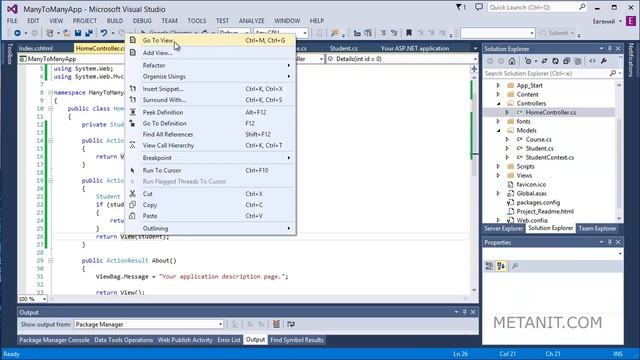The height and width of the screenshot is (360, 640).
Task: Select Add View... from context menu
Action: coord(211,53)
